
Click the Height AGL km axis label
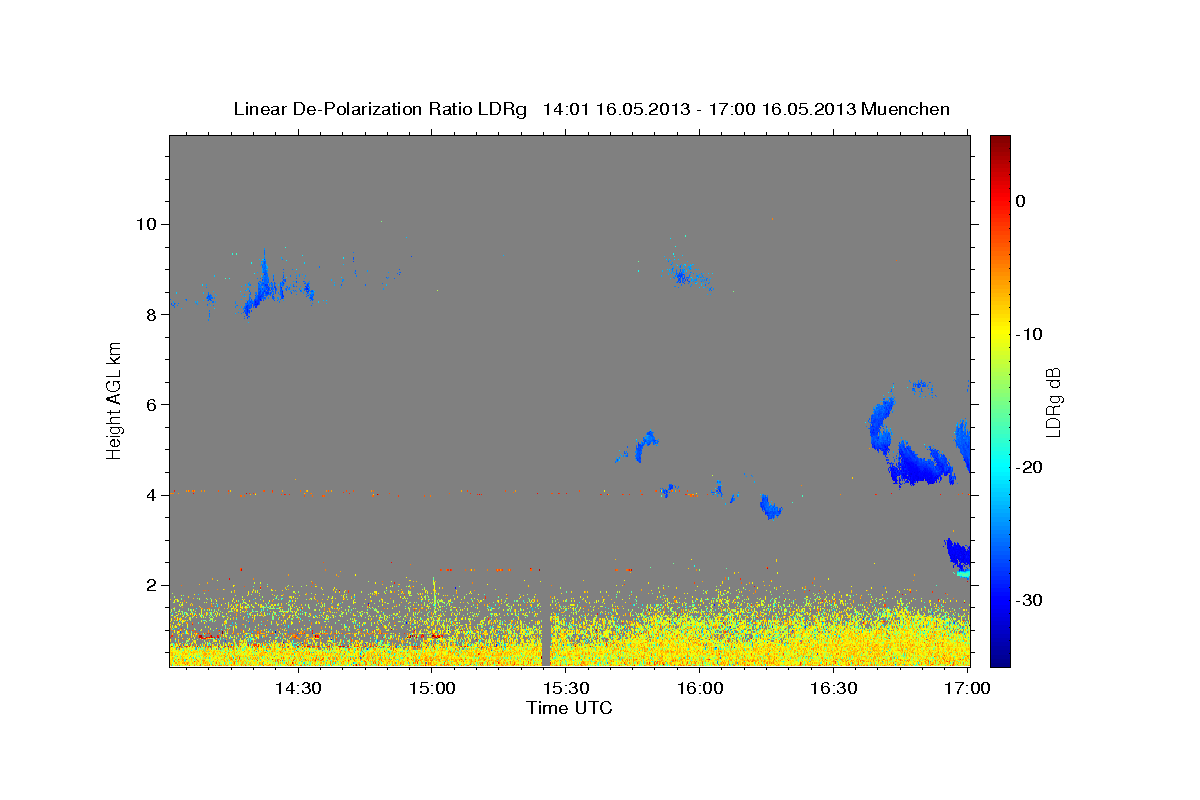tap(115, 400)
